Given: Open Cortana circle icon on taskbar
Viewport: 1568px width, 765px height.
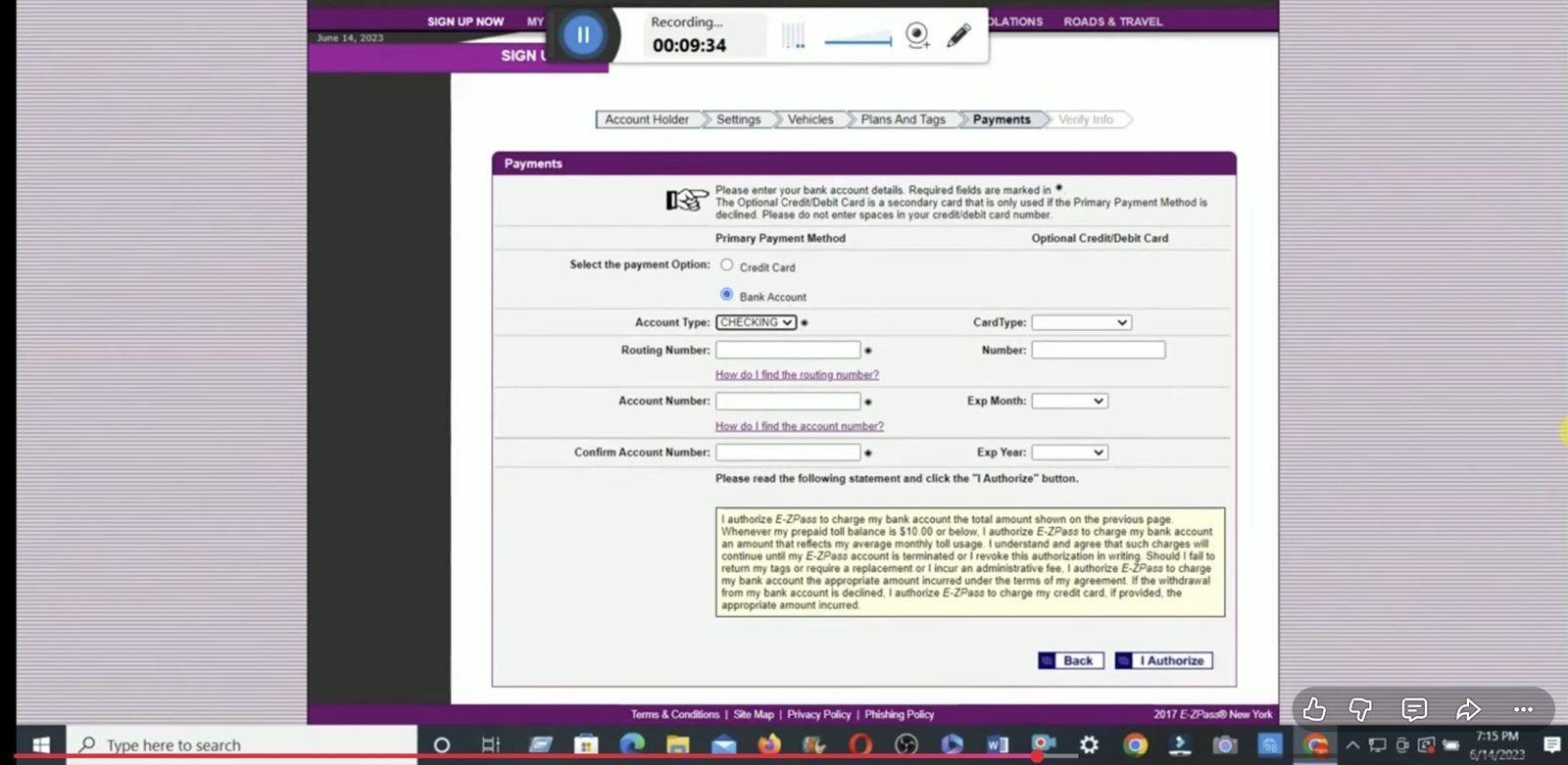Looking at the screenshot, I should [x=442, y=745].
